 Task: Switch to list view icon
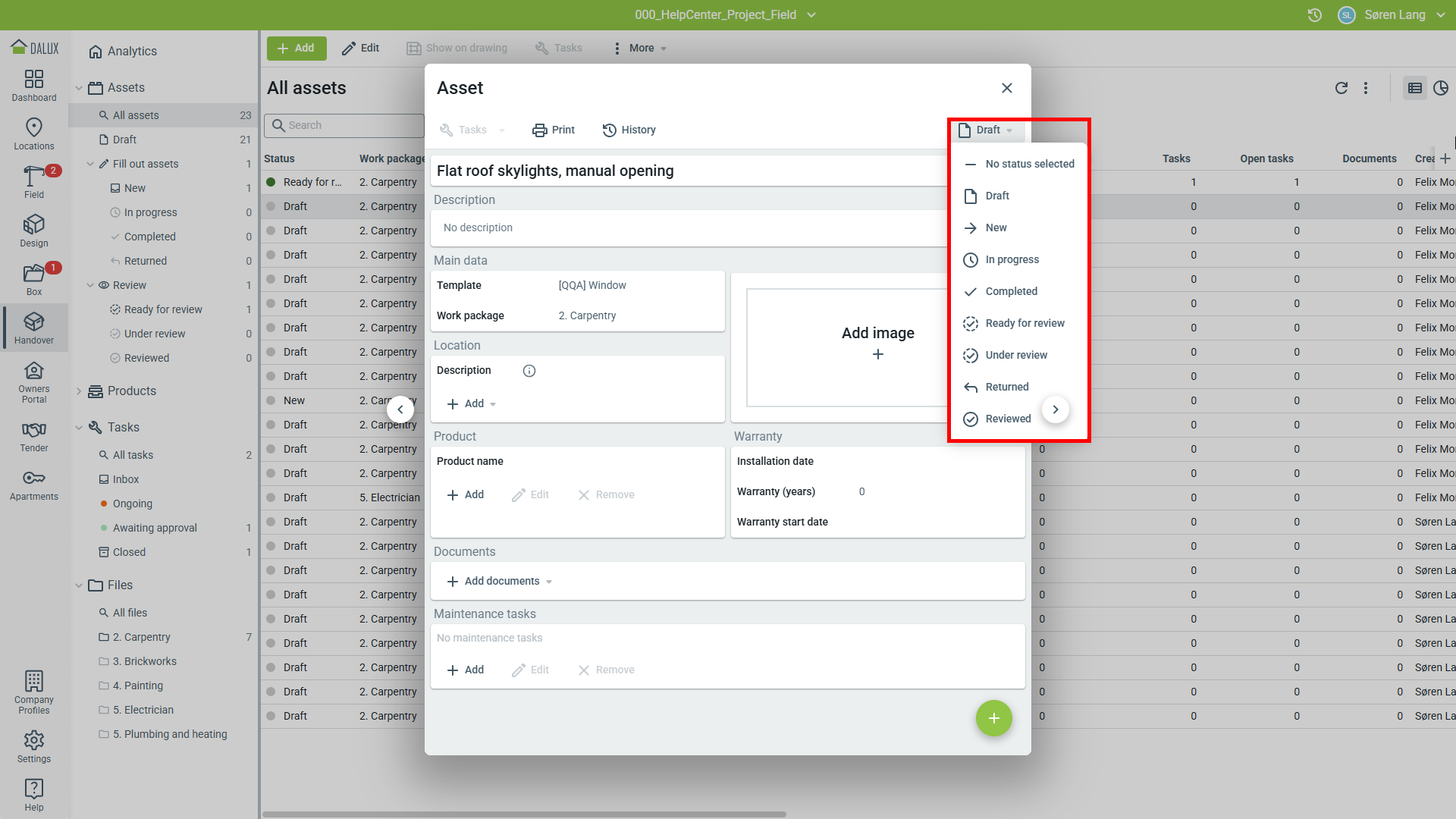tap(1414, 88)
